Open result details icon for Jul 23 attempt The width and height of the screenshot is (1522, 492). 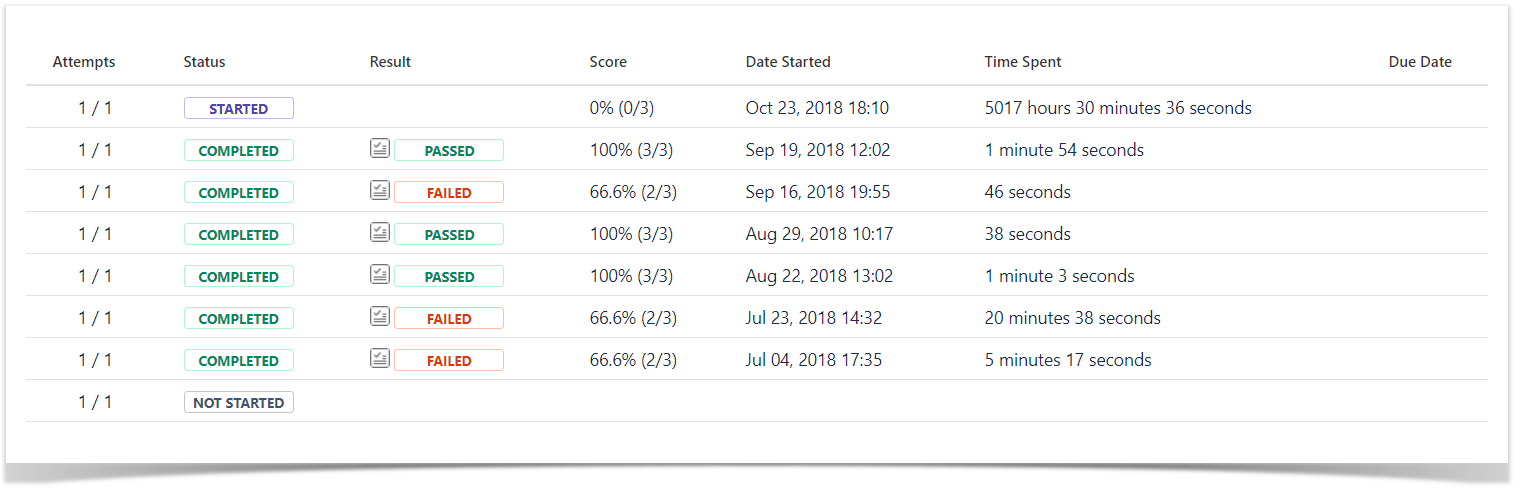click(379, 317)
